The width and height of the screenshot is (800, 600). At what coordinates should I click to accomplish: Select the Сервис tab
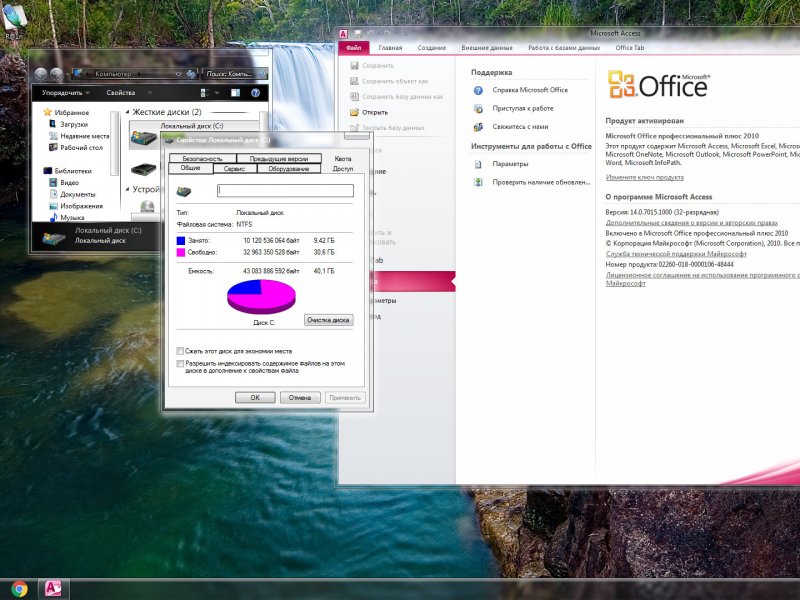coord(234,168)
